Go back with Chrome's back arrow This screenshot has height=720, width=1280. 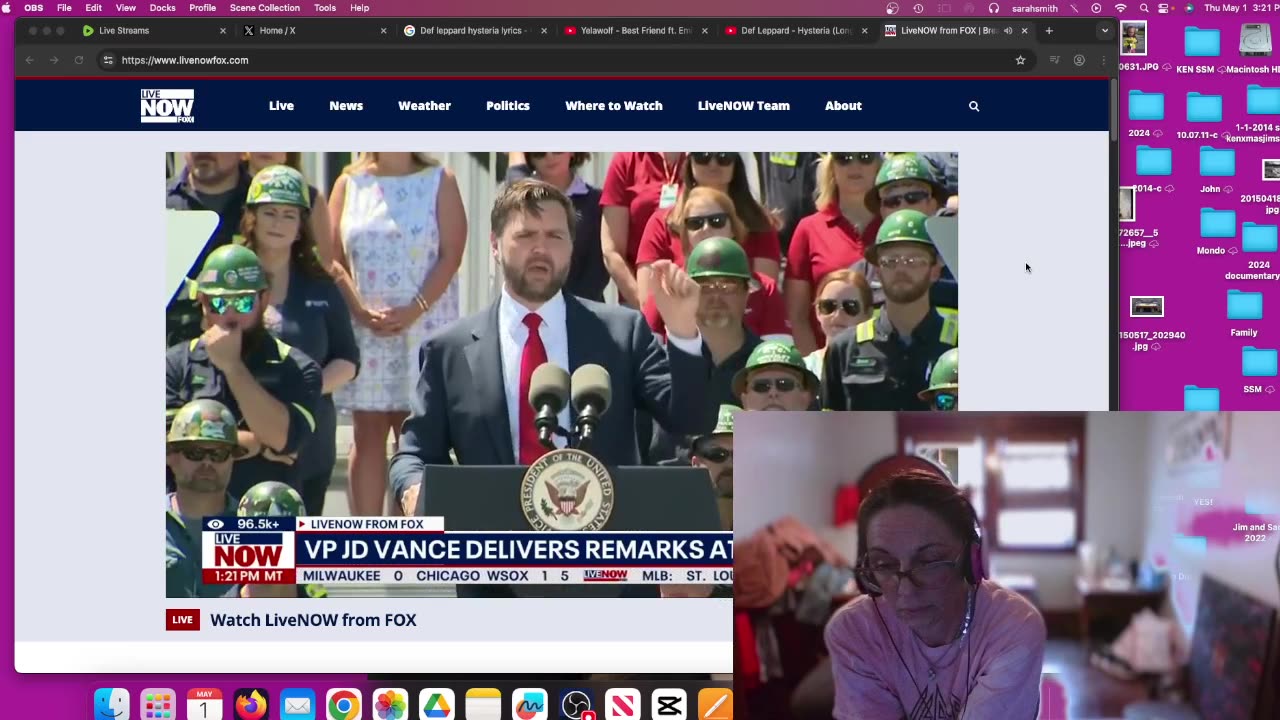(x=30, y=60)
